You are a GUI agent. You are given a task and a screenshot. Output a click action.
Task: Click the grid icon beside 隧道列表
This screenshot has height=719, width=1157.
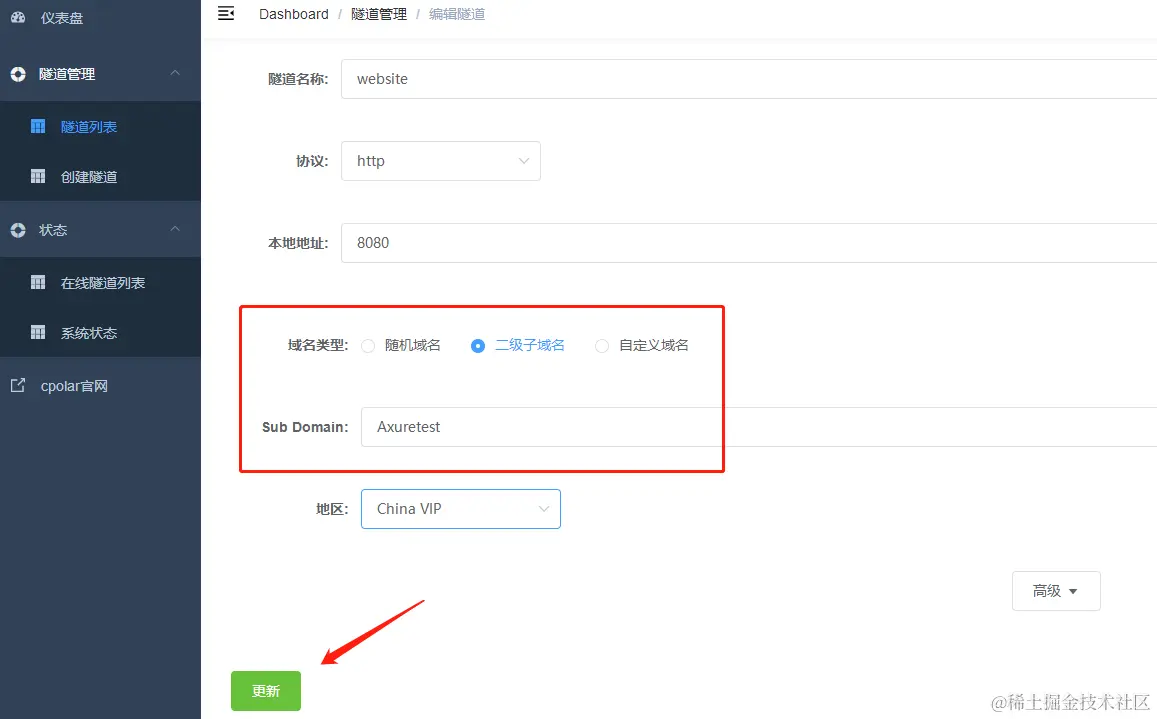coord(38,126)
